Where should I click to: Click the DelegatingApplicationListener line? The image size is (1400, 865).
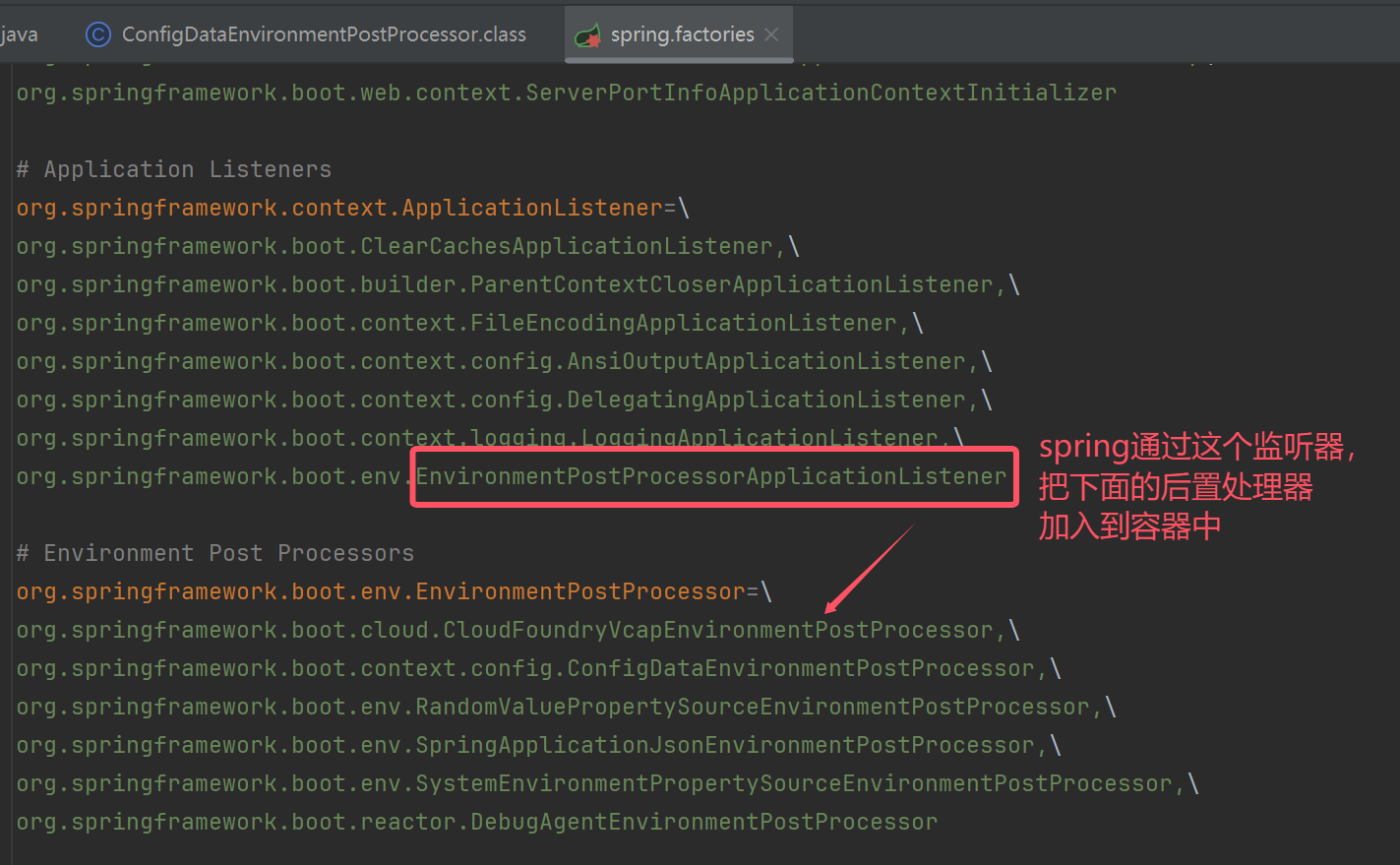tap(504, 400)
